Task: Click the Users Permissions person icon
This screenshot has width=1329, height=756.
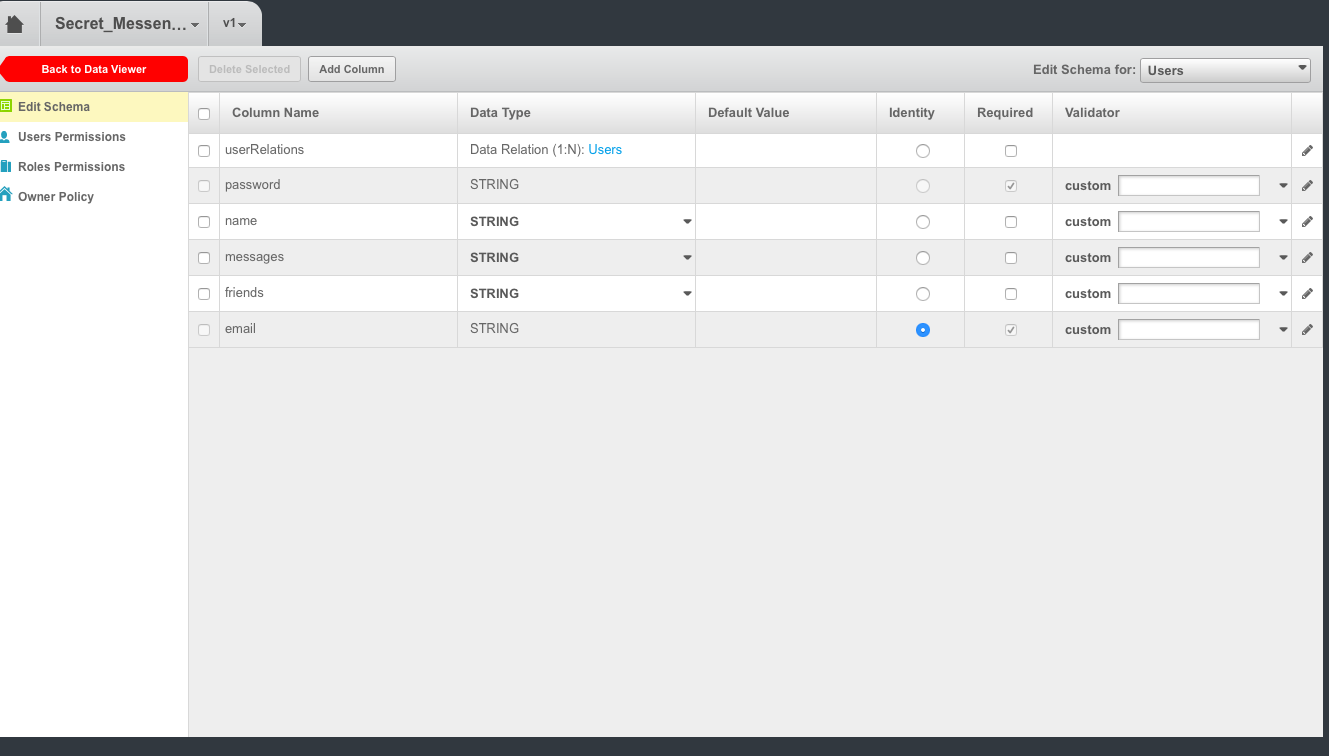Action: (x=6, y=136)
